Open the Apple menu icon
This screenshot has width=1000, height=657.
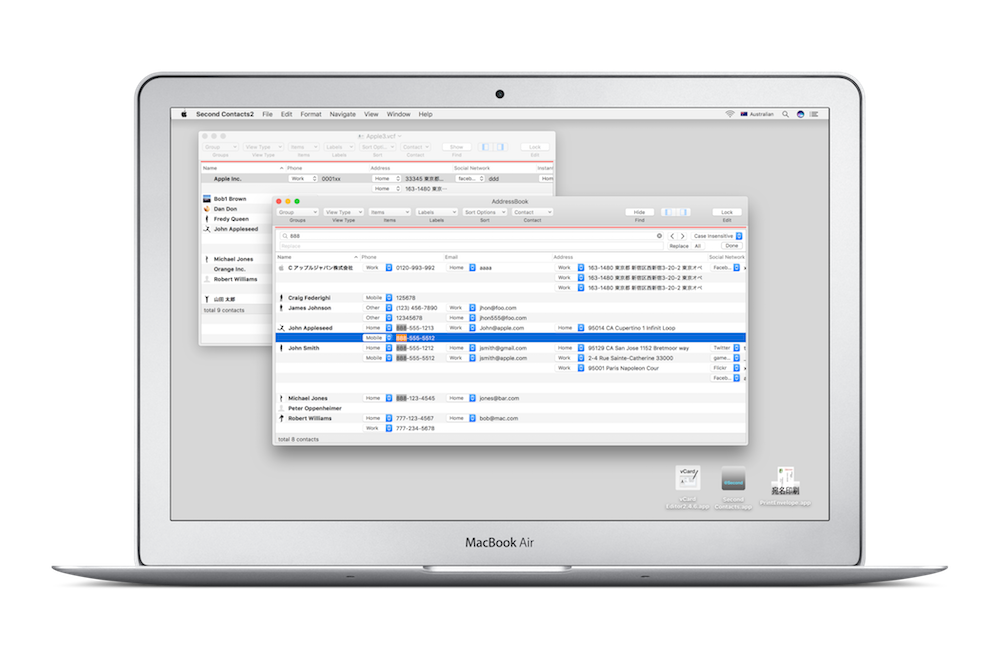(184, 114)
